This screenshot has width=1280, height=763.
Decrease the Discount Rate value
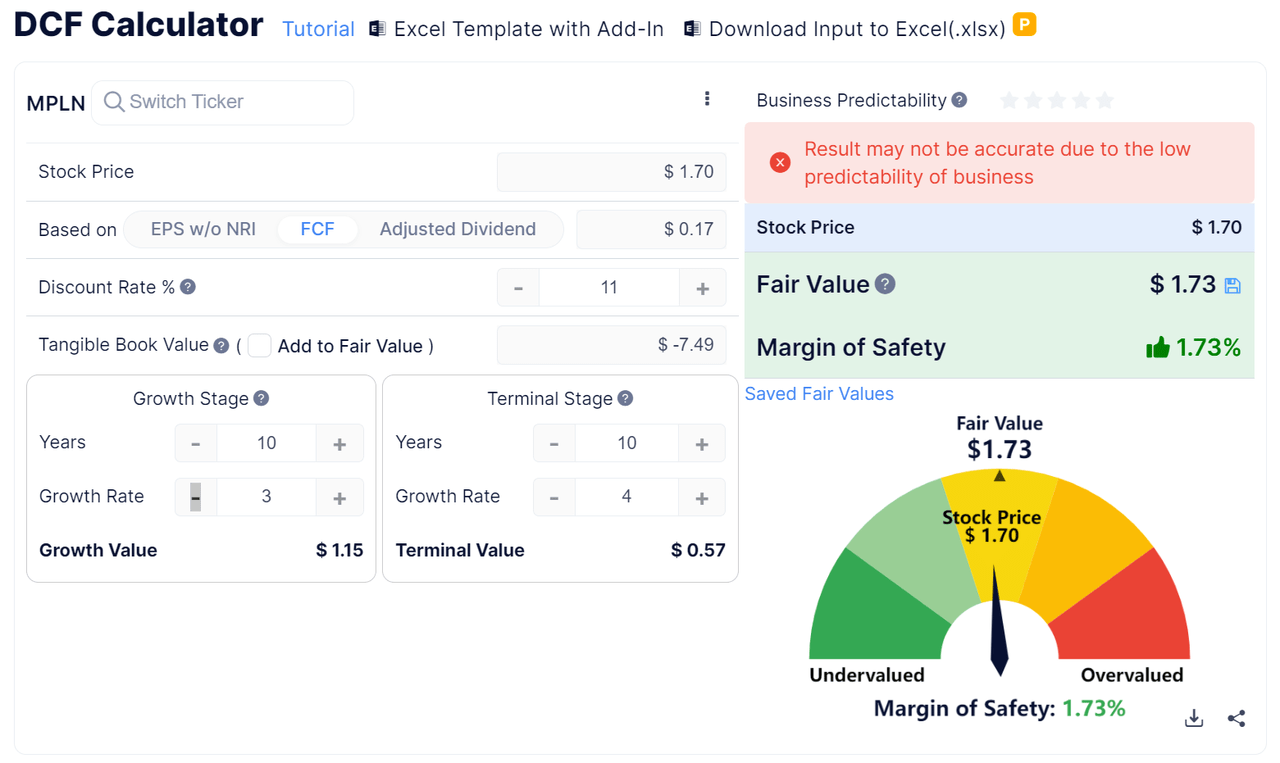point(518,288)
